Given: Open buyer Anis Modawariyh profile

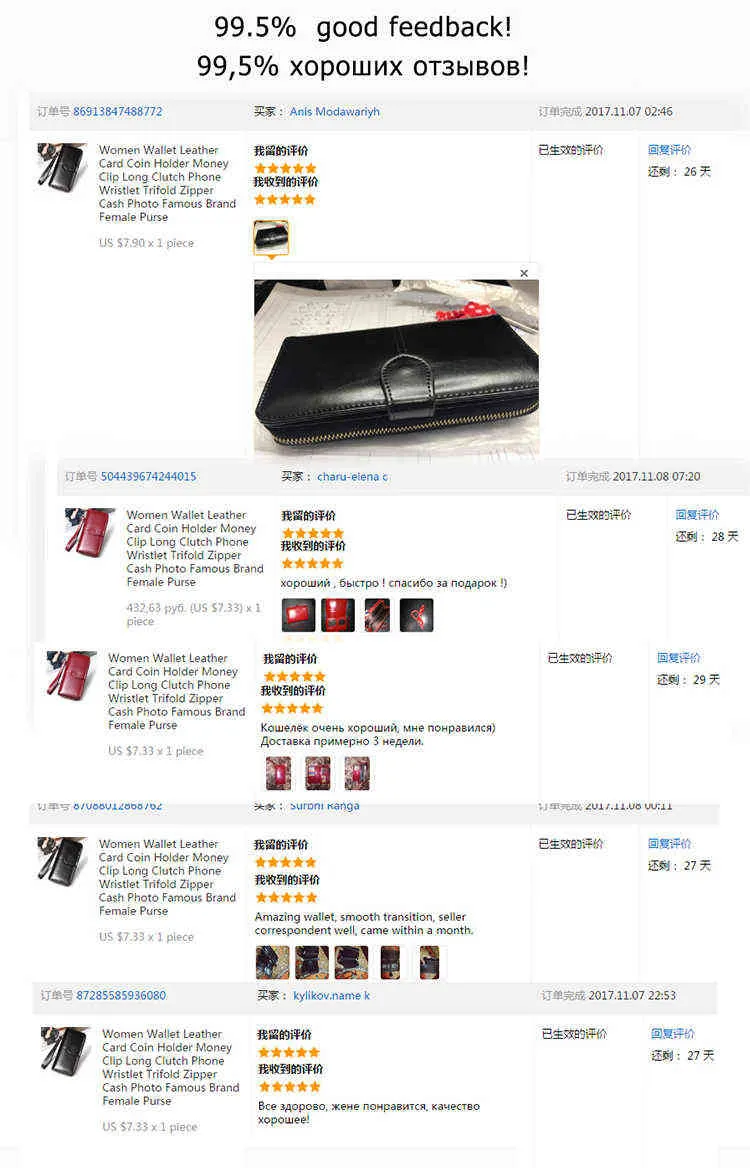Looking at the screenshot, I should click(334, 112).
